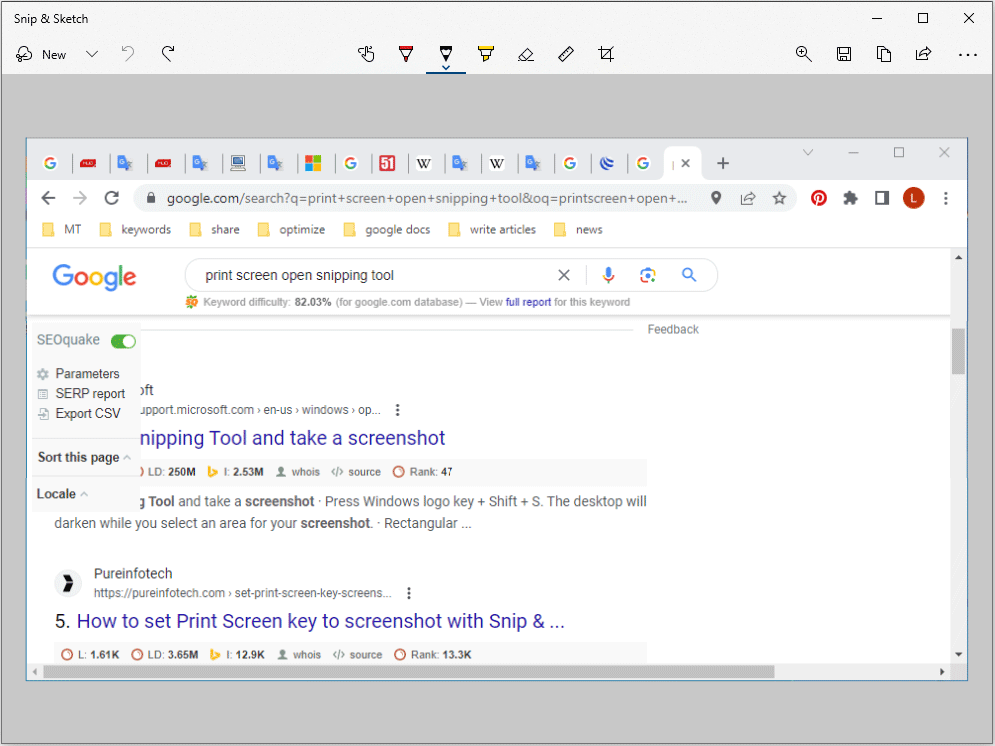This screenshot has height=746, width=995.
Task: Click the Google logo
Action: [94, 277]
